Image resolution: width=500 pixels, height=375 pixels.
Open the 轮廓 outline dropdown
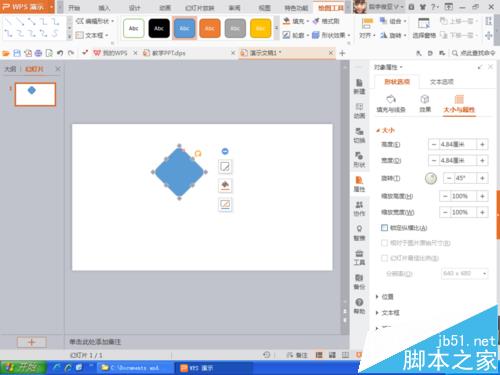tap(296, 35)
